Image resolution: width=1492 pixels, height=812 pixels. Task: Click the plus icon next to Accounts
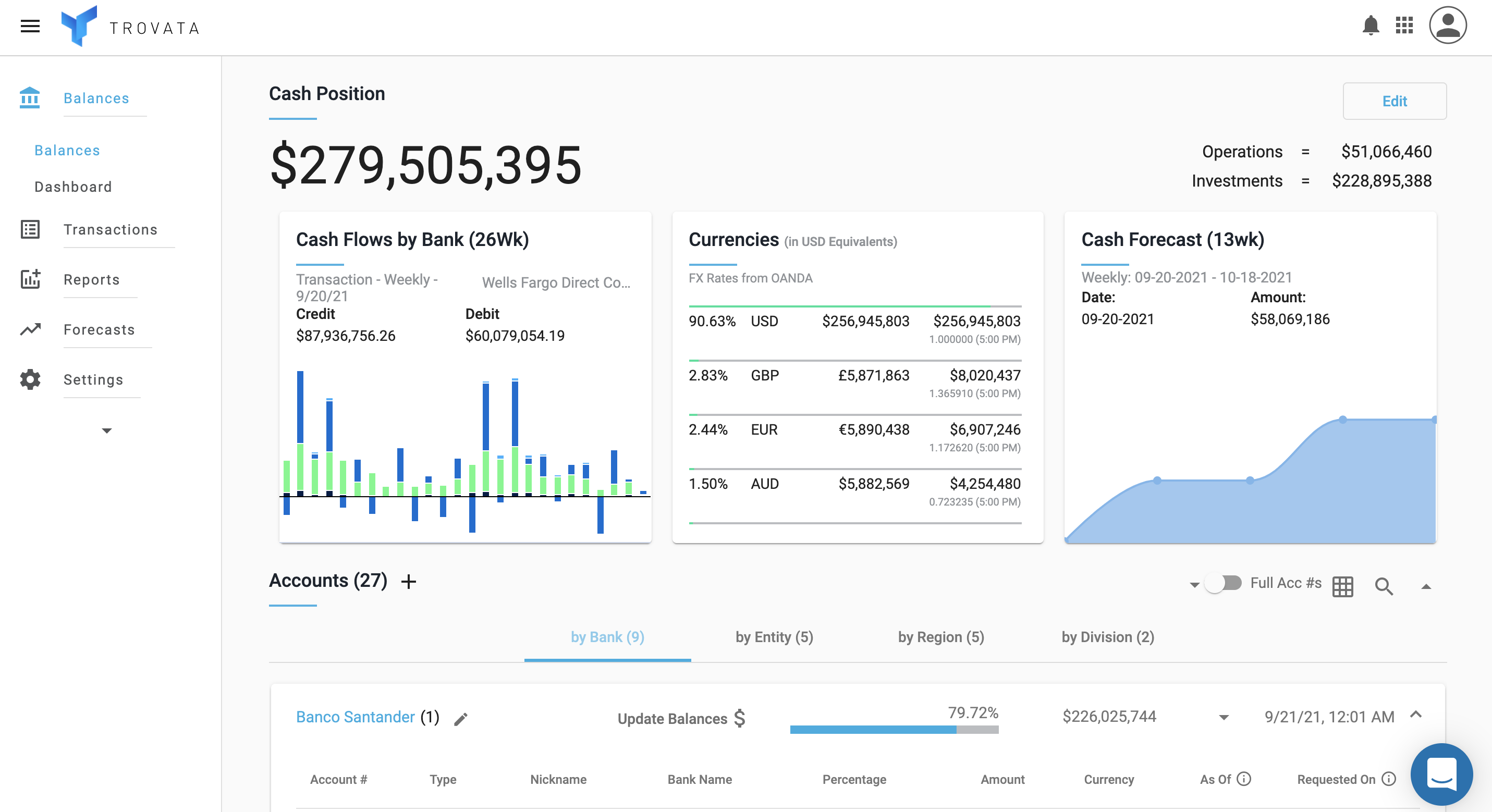[409, 582]
